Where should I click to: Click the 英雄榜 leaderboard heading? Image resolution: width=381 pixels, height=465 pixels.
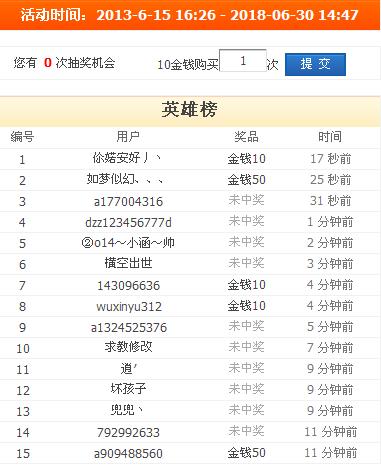click(x=189, y=109)
